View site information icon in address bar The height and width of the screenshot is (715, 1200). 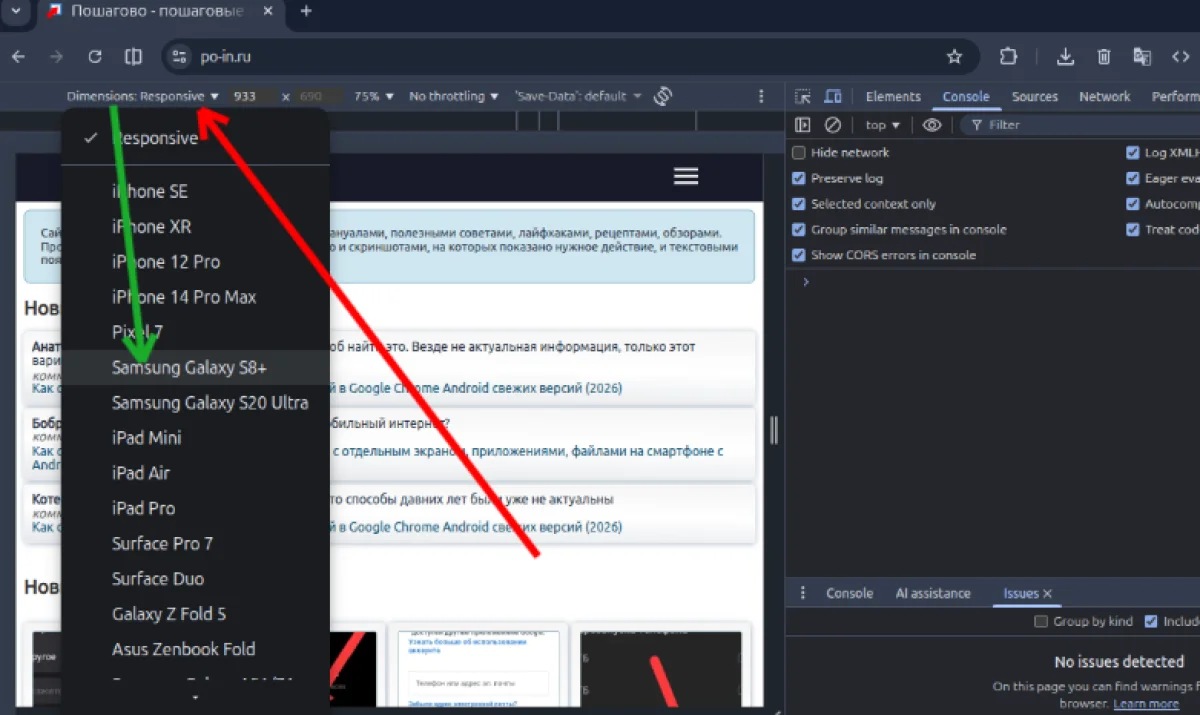pos(179,57)
